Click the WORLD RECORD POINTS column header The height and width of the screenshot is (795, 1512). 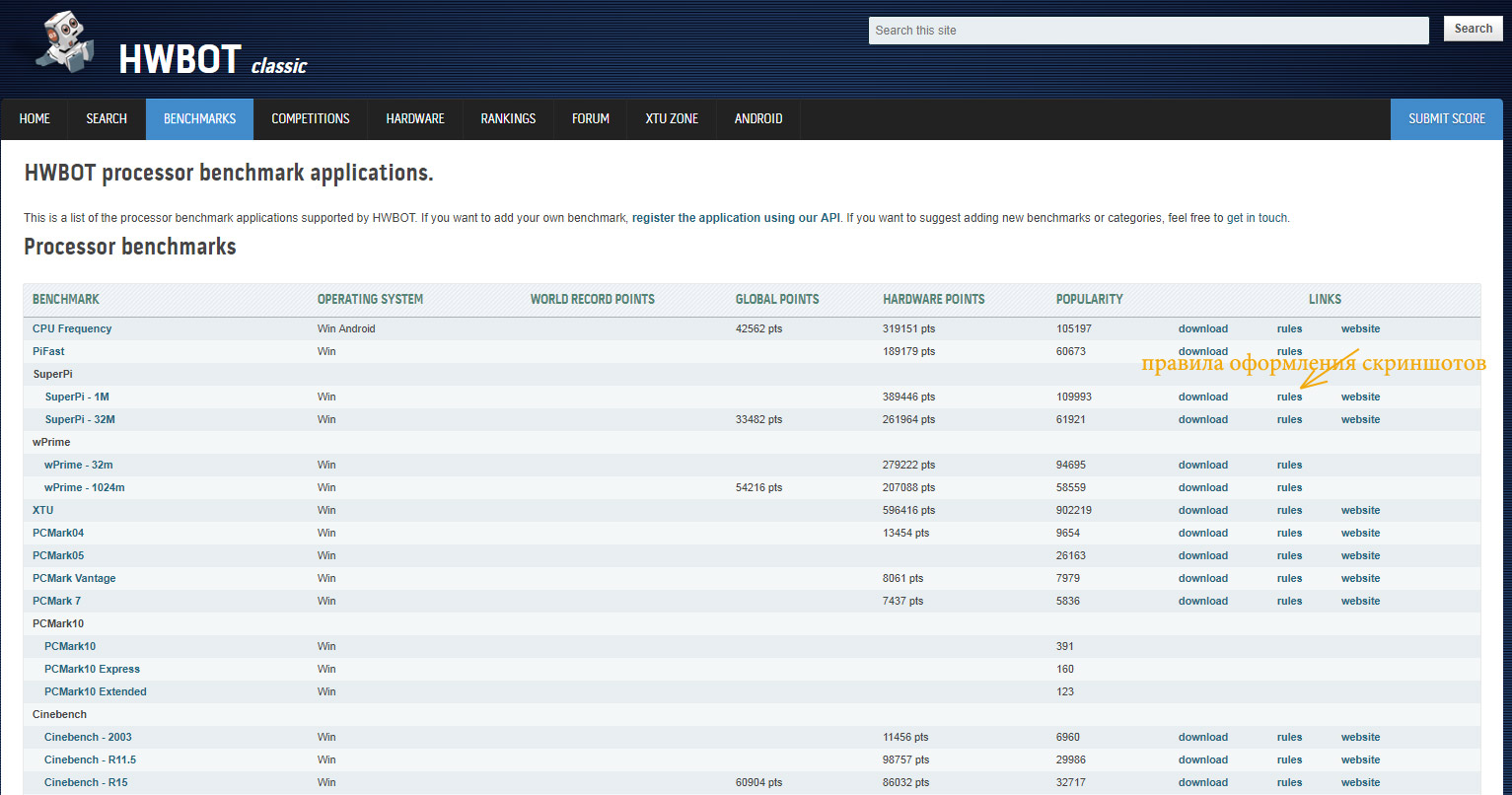tap(593, 299)
